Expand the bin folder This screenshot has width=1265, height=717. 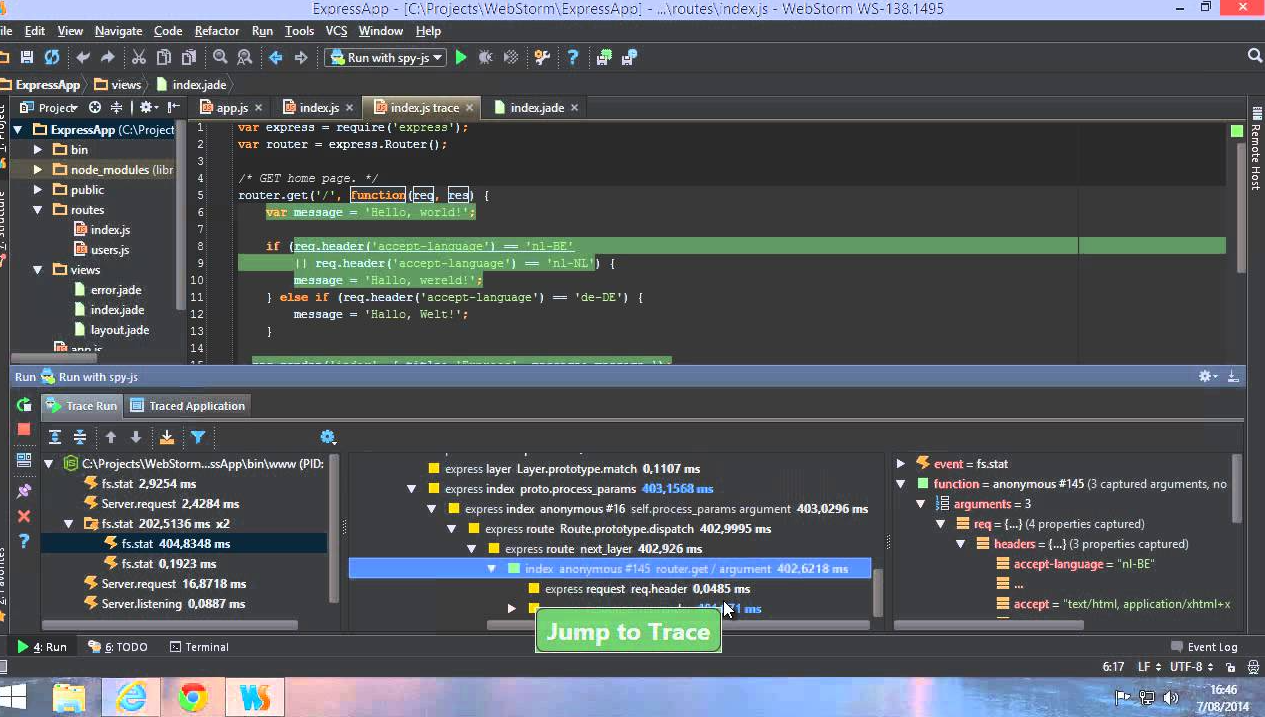[x=38, y=150]
